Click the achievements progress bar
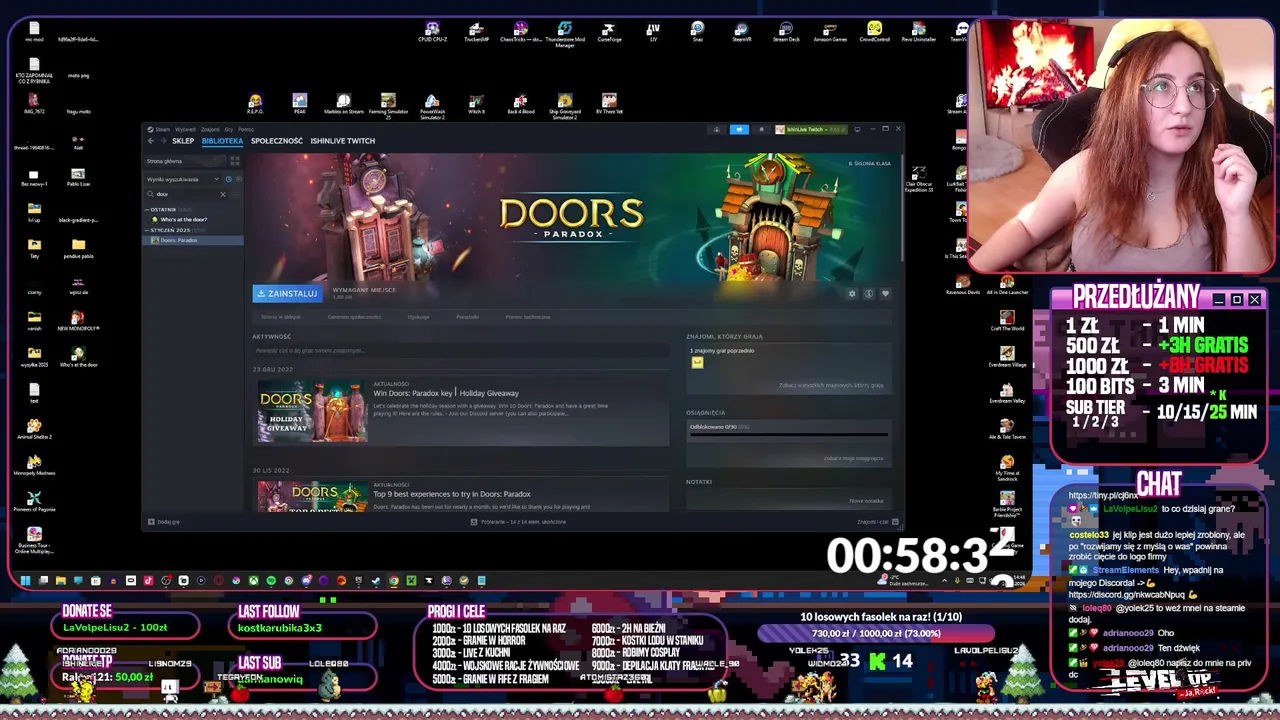The width and height of the screenshot is (1280, 720). (x=788, y=435)
